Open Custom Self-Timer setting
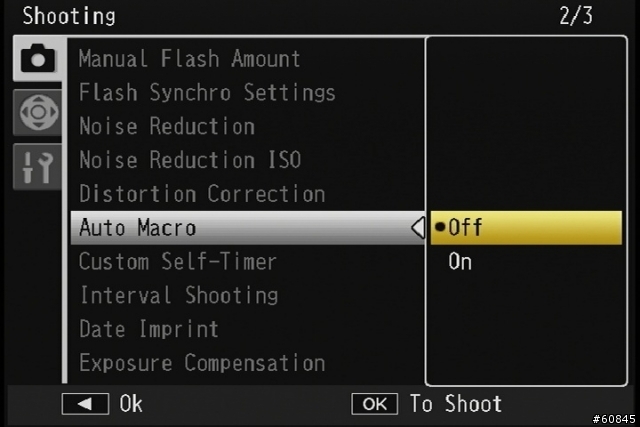Viewport: 640px width, 427px height. (178, 261)
